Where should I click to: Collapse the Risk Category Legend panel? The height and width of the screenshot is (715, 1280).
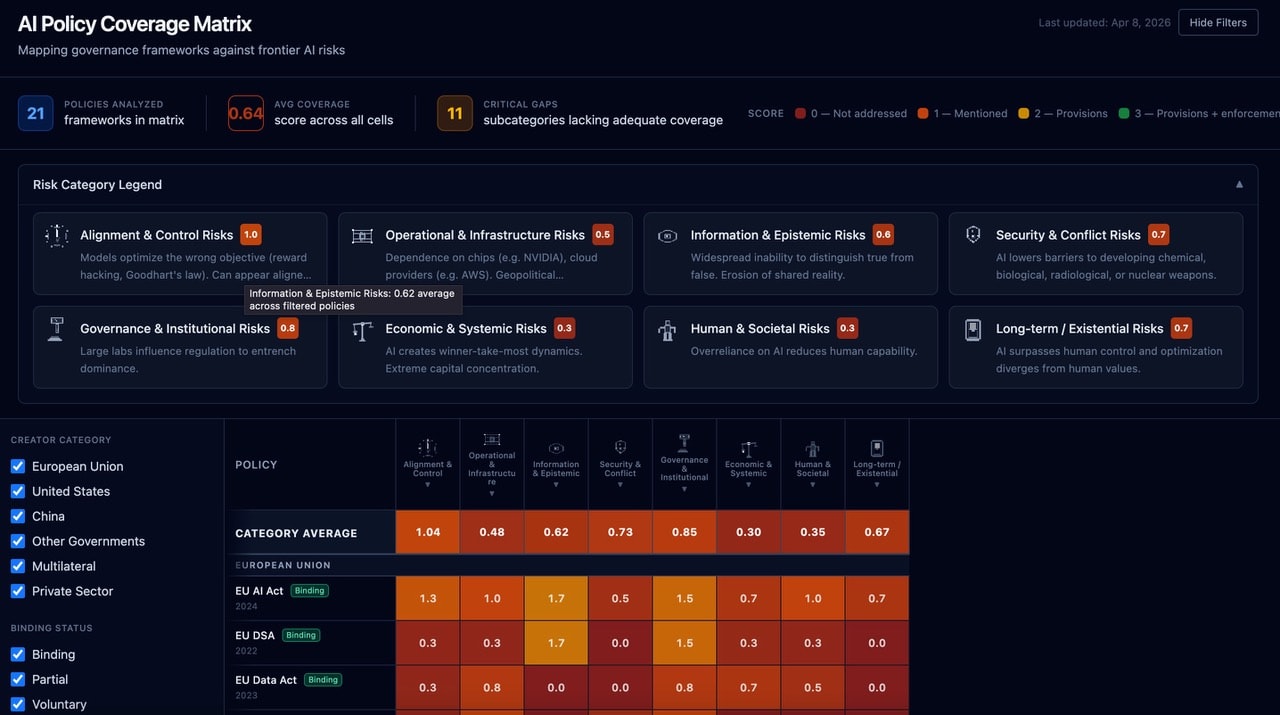[x=1239, y=185]
